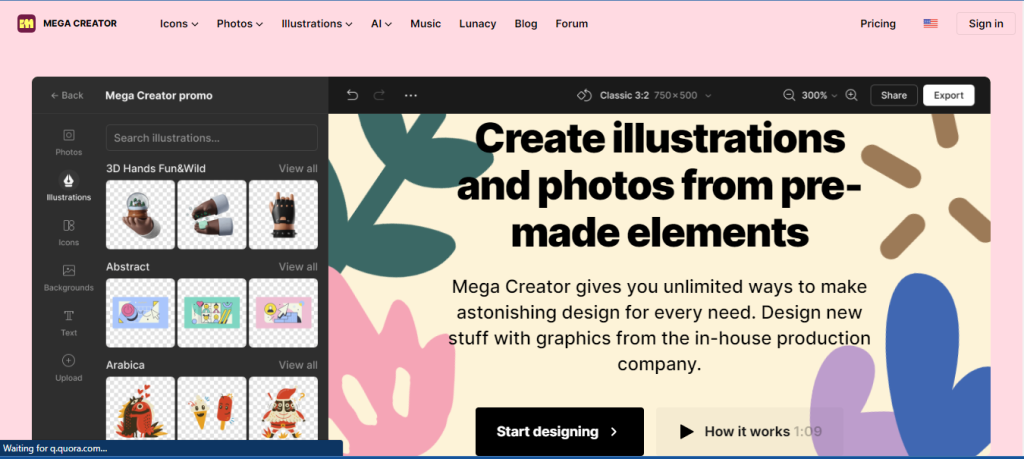This screenshot has height=459, width=1024.
Task: Click the Export button
Action: coord(948,95)
